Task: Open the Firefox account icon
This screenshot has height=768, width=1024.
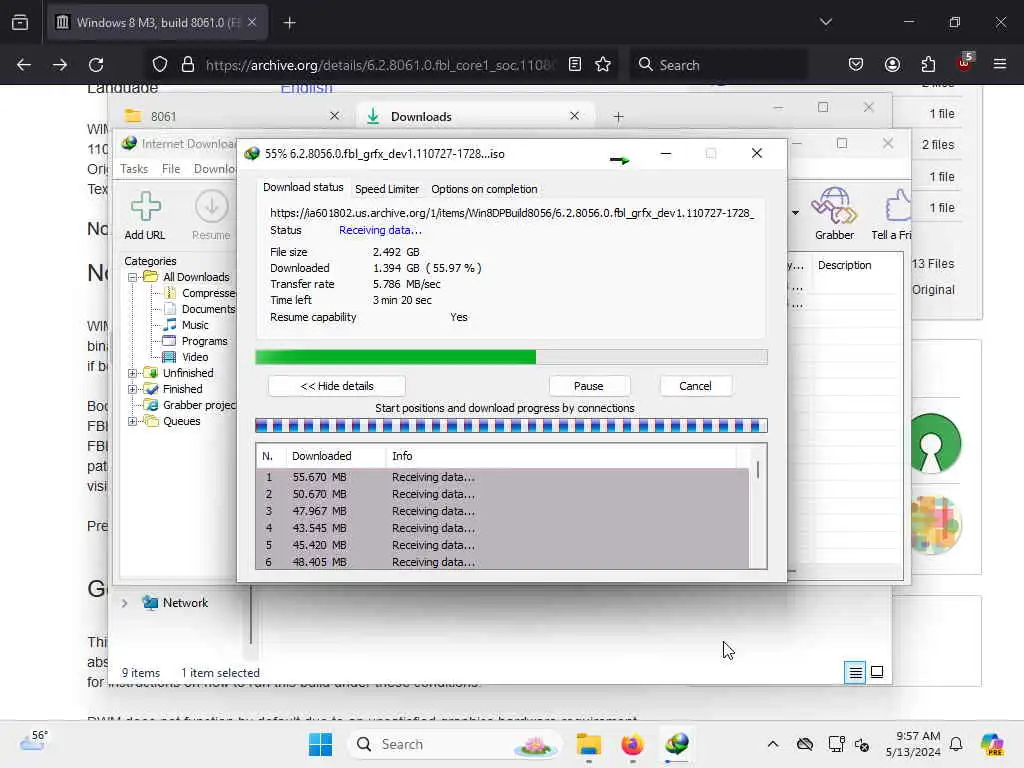Action: pyautogui.click(x=892, y=64)
